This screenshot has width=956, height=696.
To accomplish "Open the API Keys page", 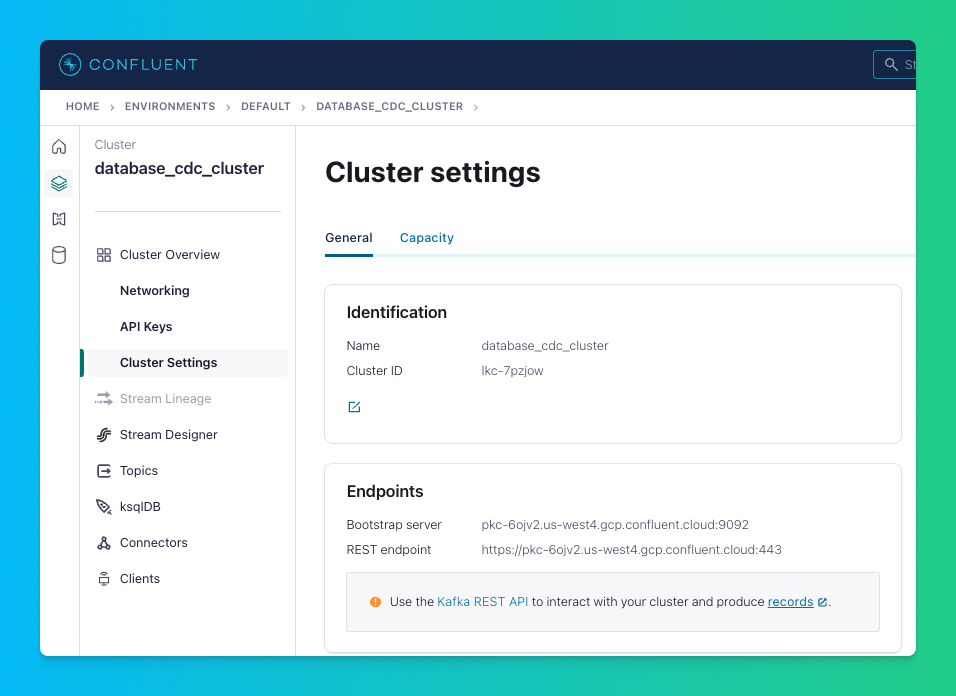I will [x=146, y=327].
